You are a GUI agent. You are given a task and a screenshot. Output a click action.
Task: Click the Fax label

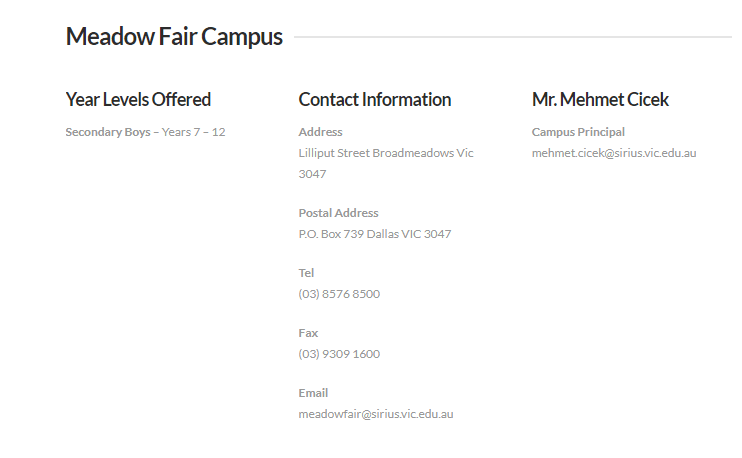(x=308, y=333)
